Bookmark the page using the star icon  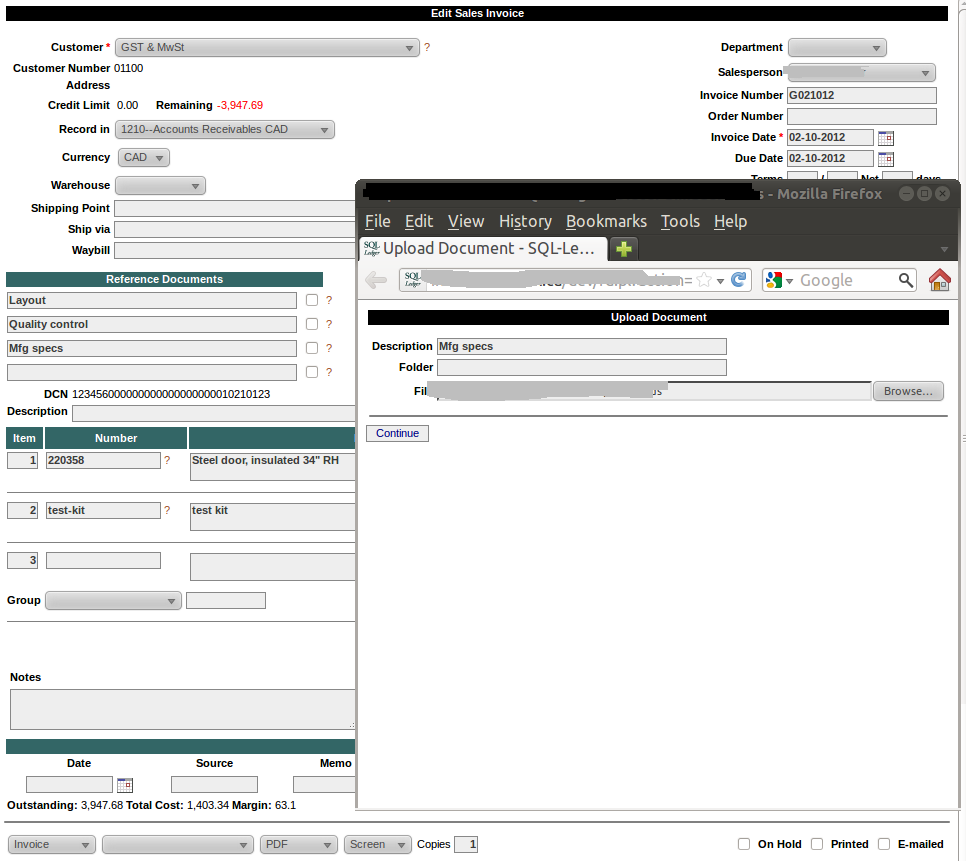[704, 280]
